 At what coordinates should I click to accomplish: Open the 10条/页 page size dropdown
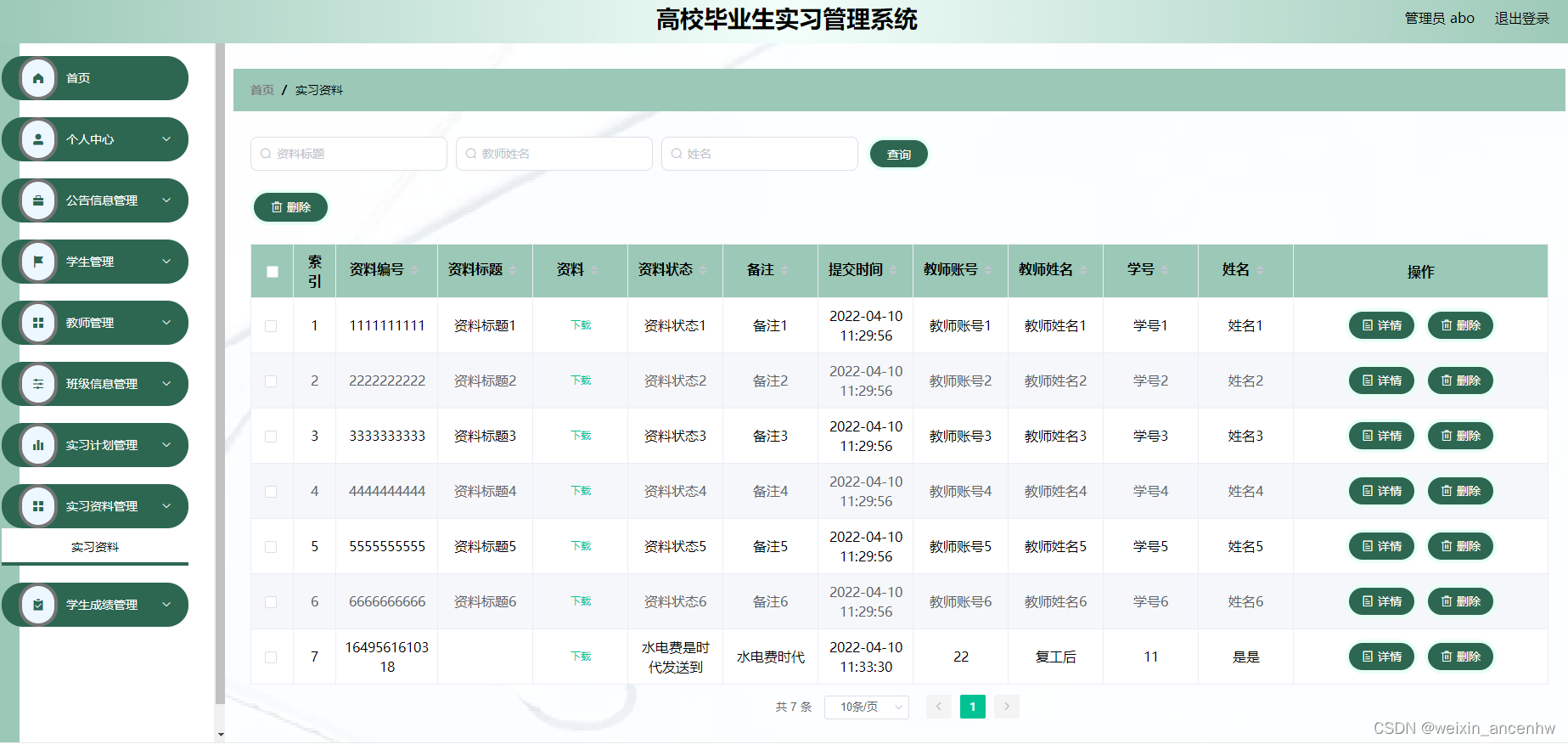pos(867,707)
